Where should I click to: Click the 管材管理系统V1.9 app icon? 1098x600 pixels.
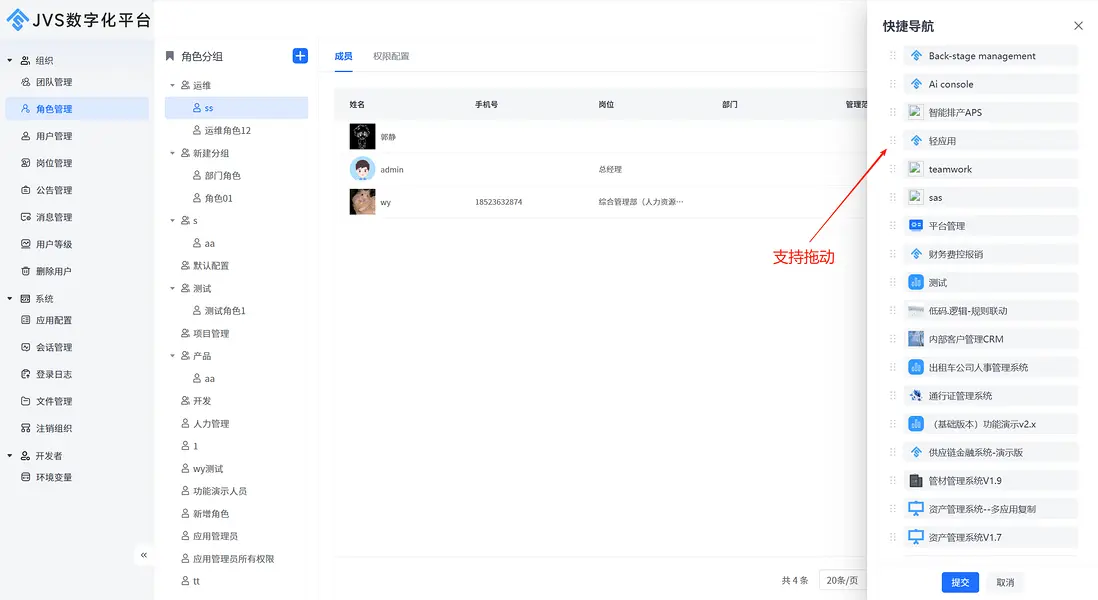pos(916,480)
